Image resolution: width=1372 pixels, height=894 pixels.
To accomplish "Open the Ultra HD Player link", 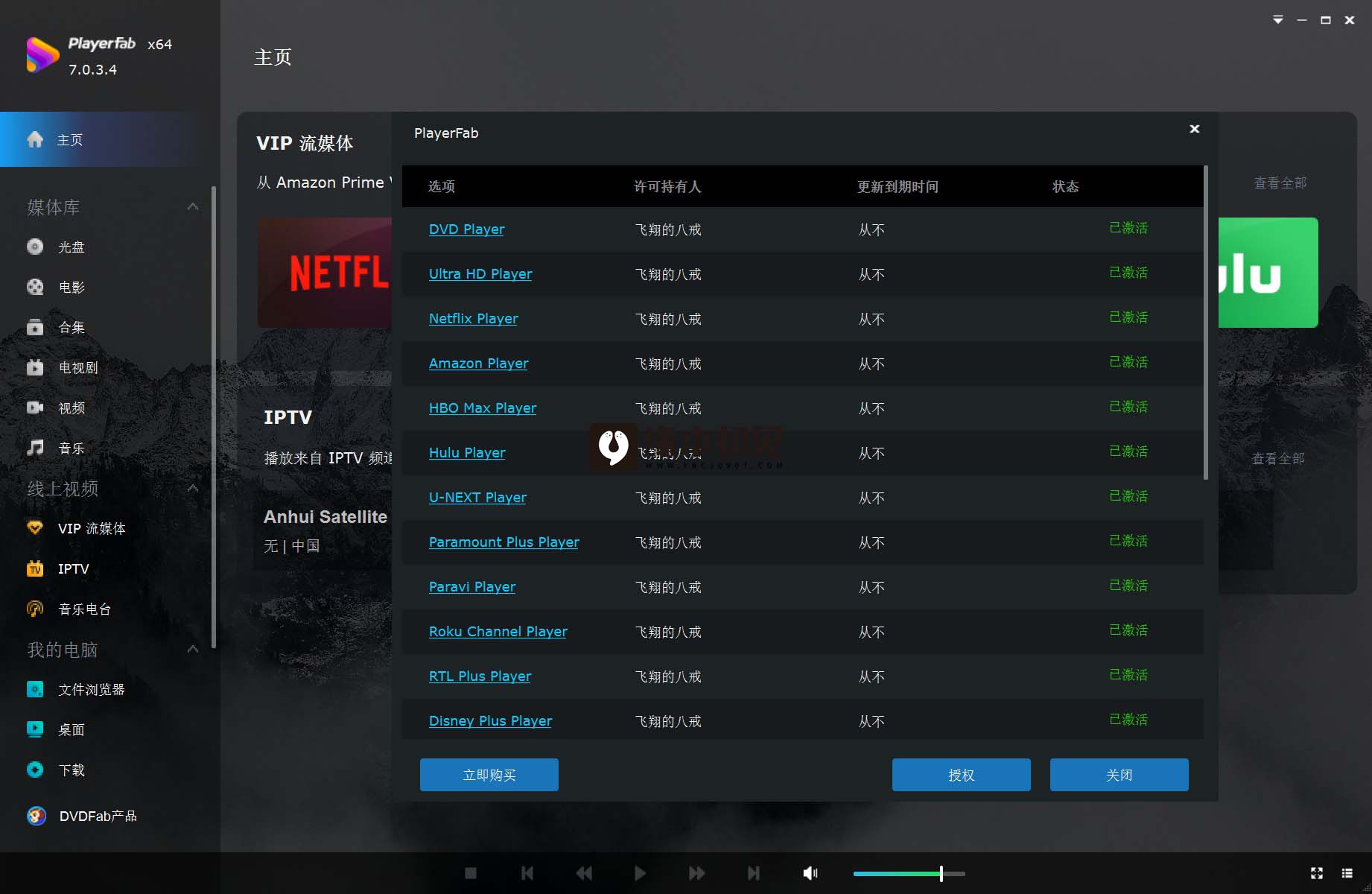I will (480, 274).
